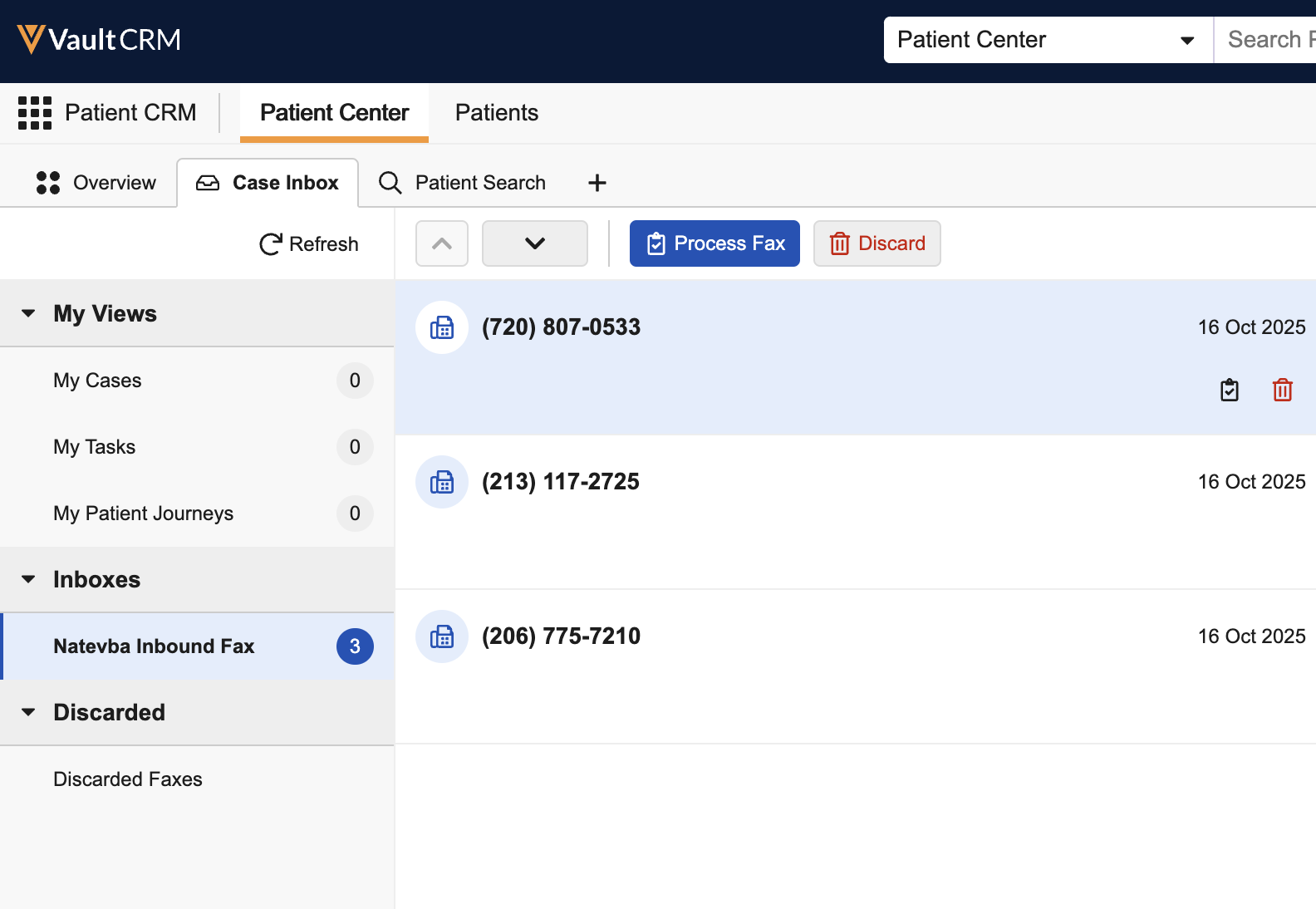Click the Discard button in toolbar
Image resolution: width=1316 pixels, height=909 pixels.
pyautogui.click(x=877, y=243)
